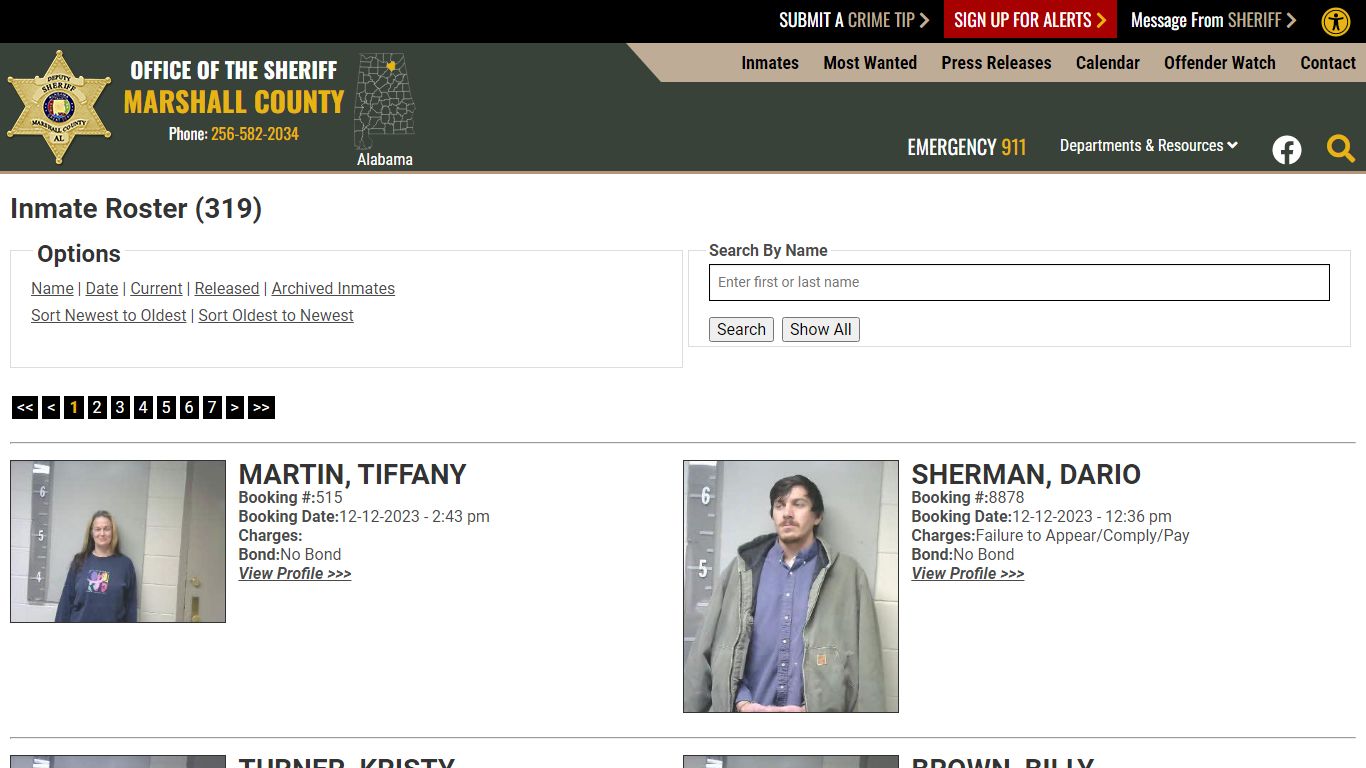View Profile for Tiffany Martin
Image resolution: width=1366 pixels, height=768 pixels.
[295, 573]
